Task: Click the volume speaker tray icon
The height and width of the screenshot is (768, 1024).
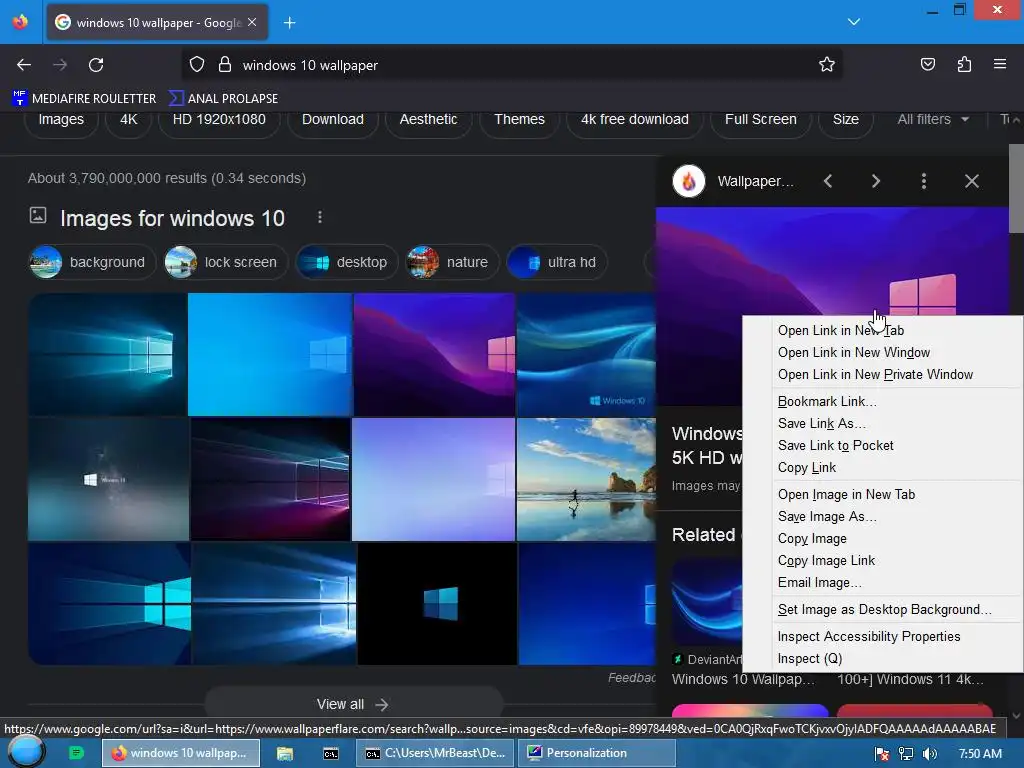Action: pos(930,754)
